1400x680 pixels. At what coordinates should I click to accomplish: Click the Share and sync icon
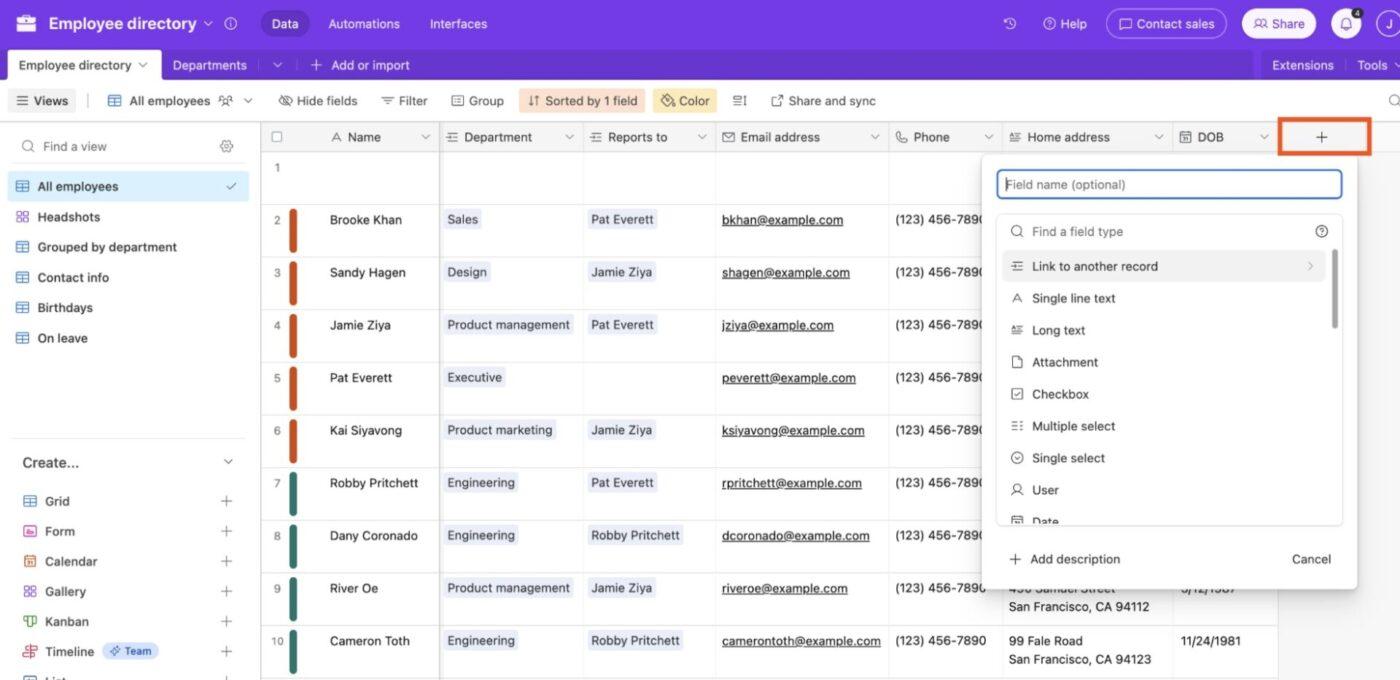coord(776,99)
